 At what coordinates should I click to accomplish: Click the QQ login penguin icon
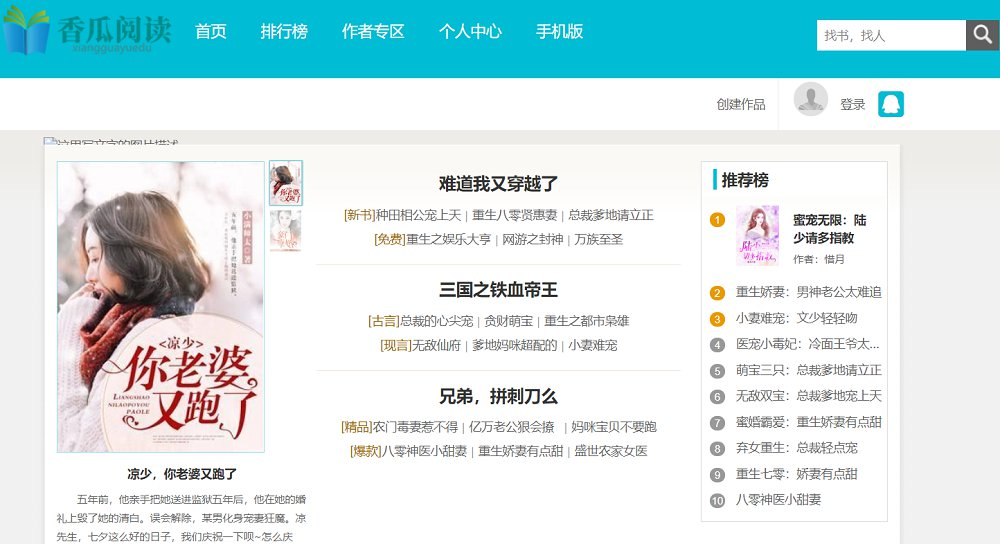point(890,104)
